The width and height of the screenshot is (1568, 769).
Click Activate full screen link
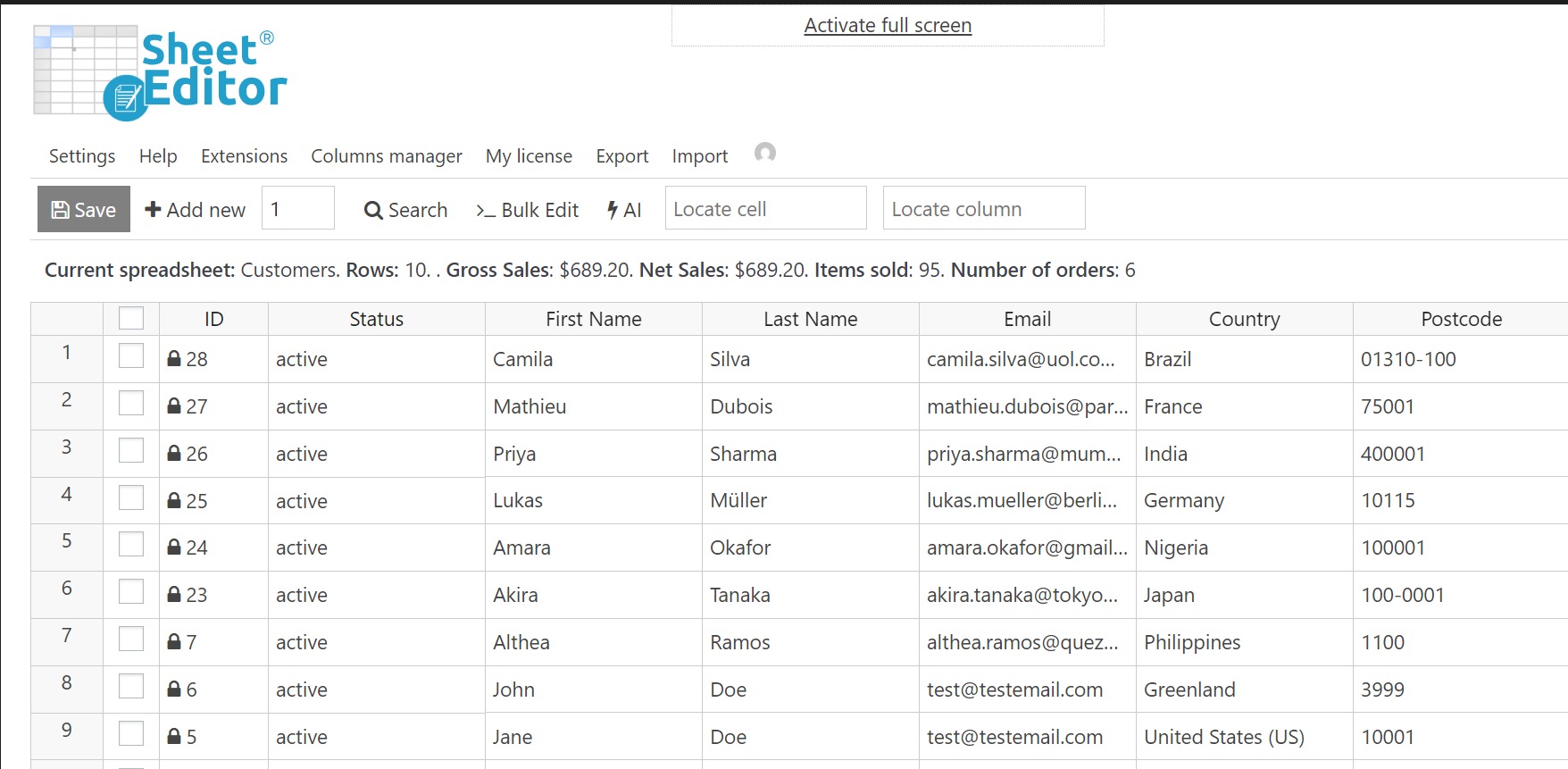pos(888,25)
